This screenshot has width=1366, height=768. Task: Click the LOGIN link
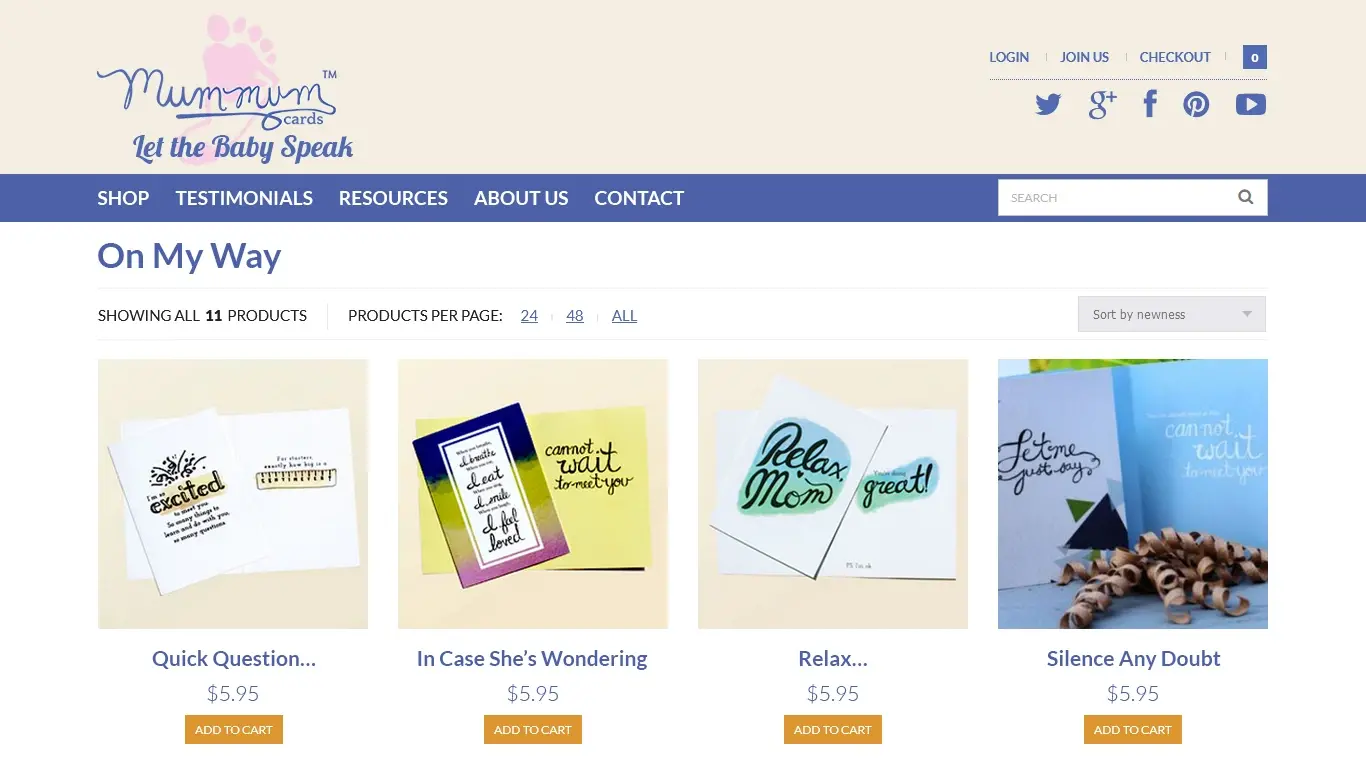click(x=1008, y=57)
